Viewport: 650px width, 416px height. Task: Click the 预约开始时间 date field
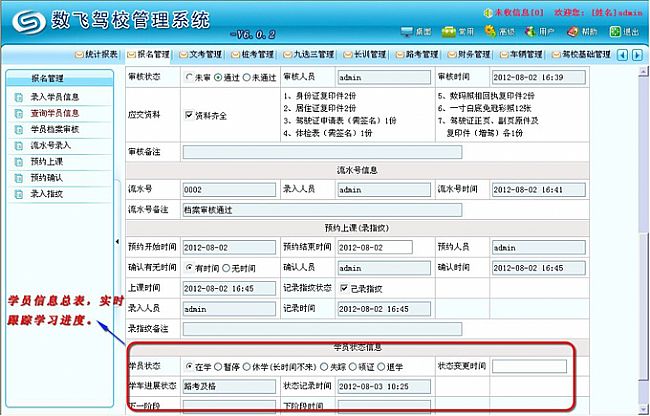[229, 247]
